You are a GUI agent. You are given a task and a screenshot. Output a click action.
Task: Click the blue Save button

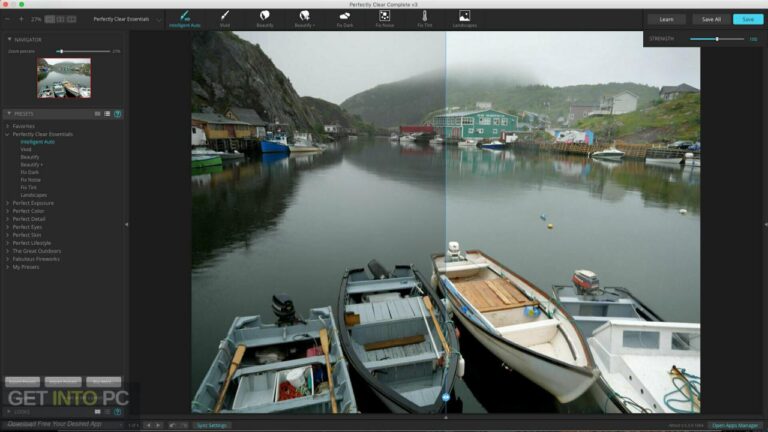click(x=748, y=19)
